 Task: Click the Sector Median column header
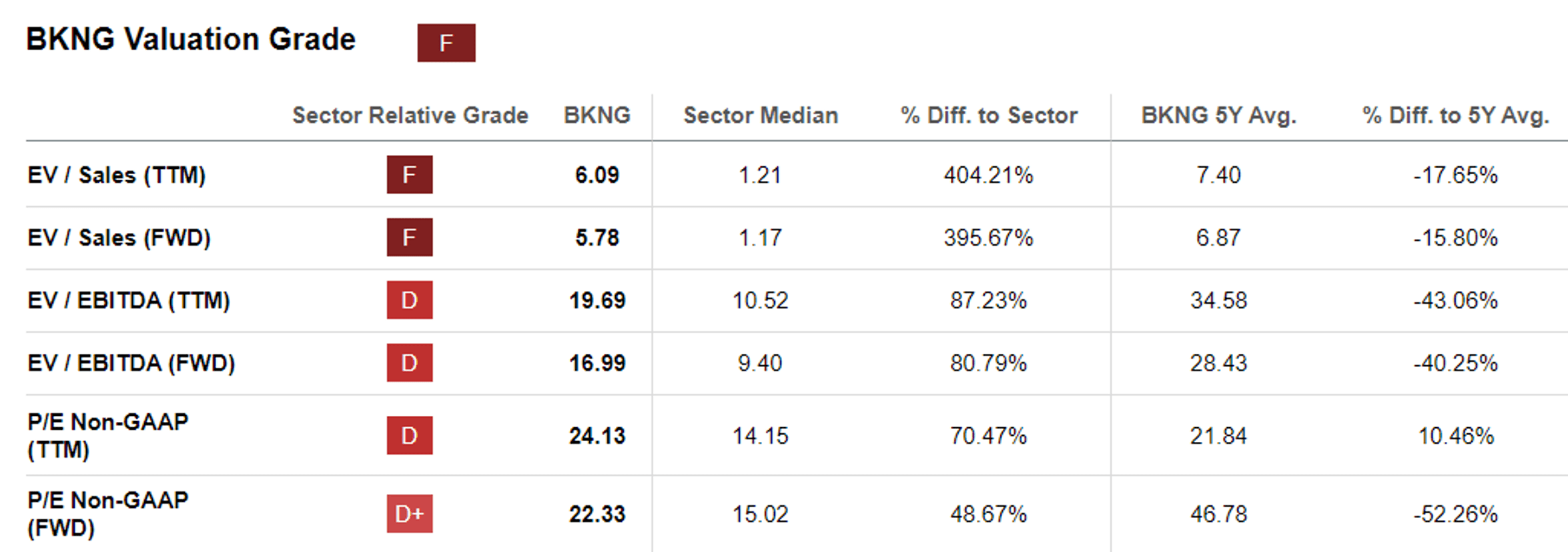tap(761, 115)
